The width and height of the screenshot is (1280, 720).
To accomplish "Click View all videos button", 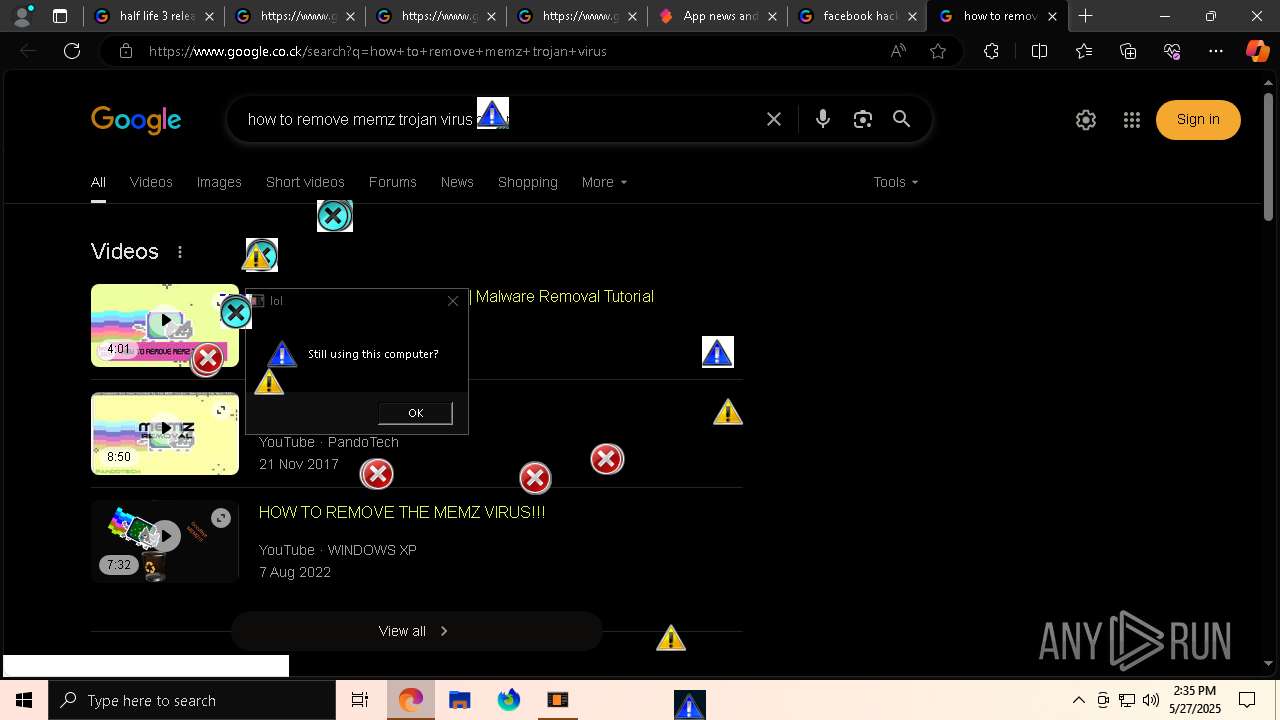I will [x=416, y=631].
